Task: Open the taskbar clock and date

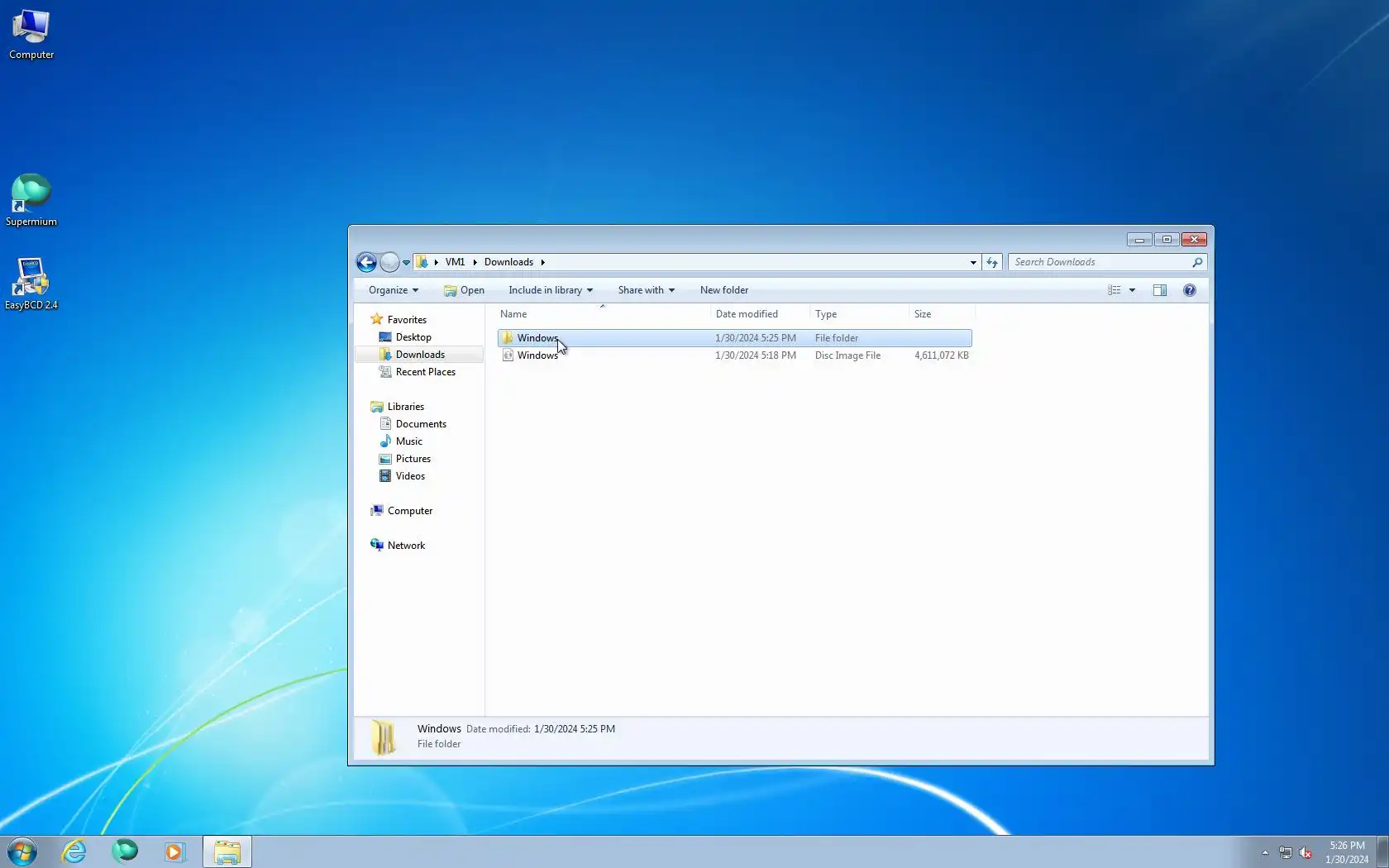Action: tap(1348, 852)
